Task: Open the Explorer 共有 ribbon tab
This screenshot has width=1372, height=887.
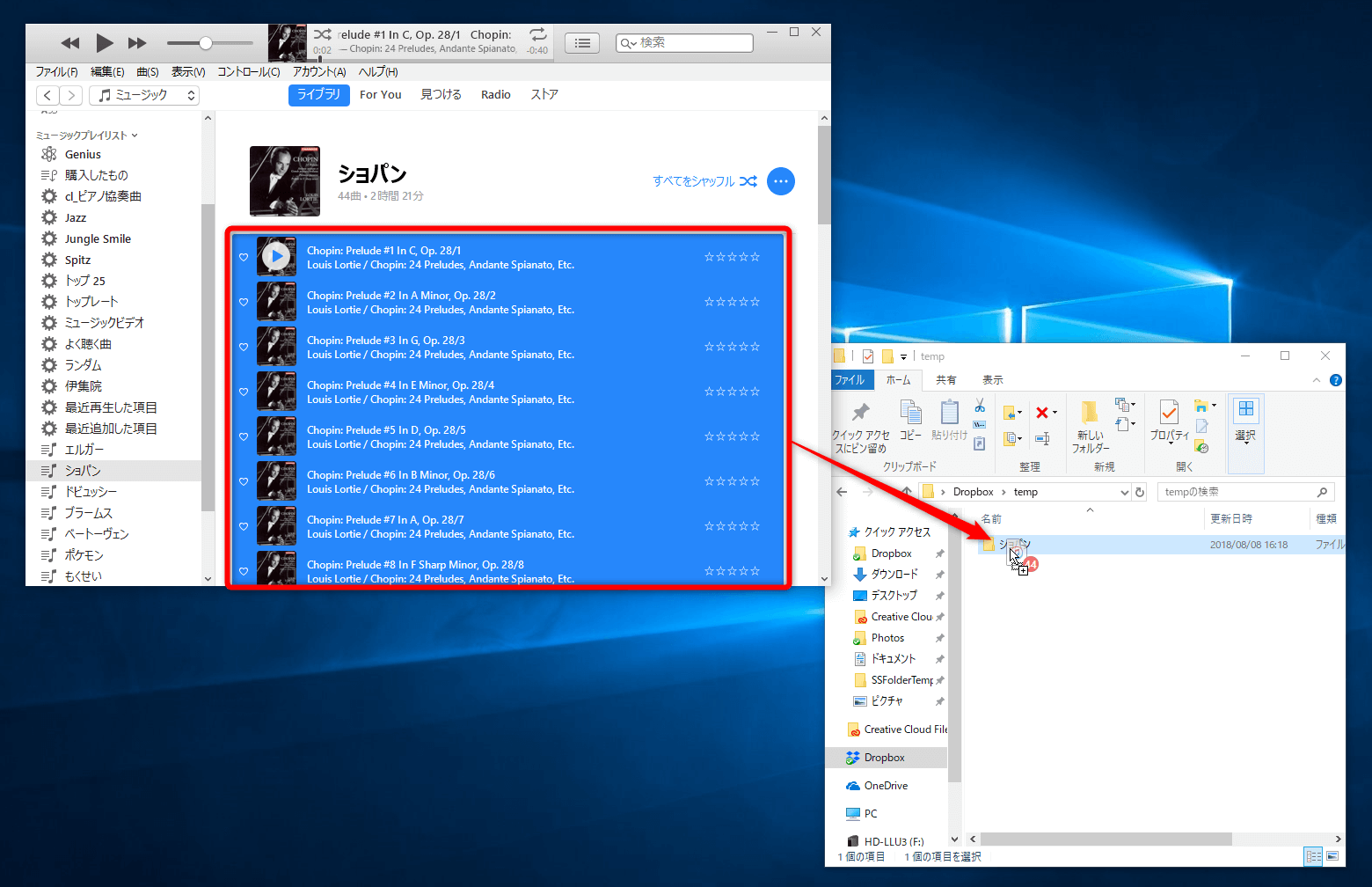Action: 946,380
